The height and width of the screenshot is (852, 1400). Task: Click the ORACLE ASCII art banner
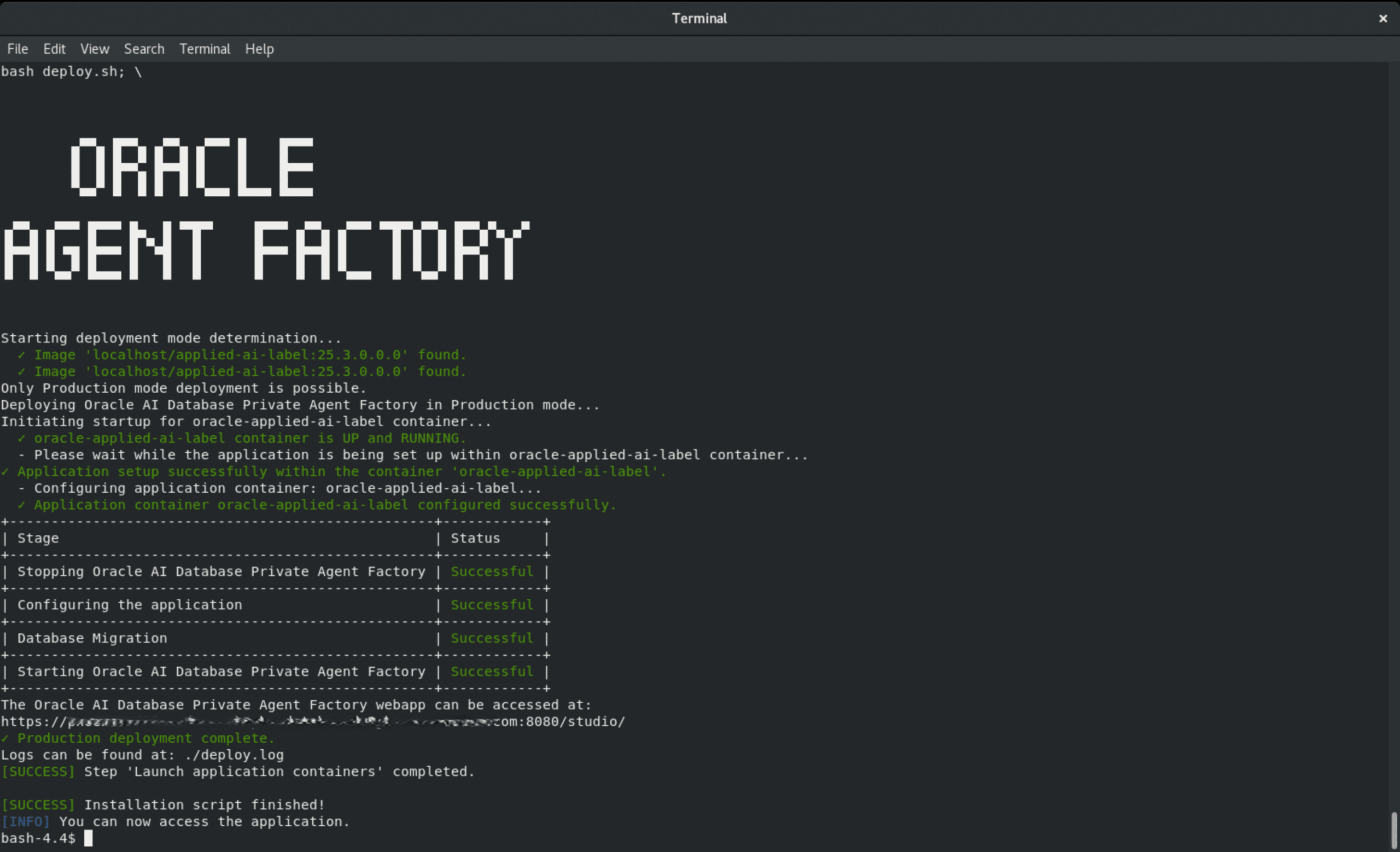tap(192, 167)
